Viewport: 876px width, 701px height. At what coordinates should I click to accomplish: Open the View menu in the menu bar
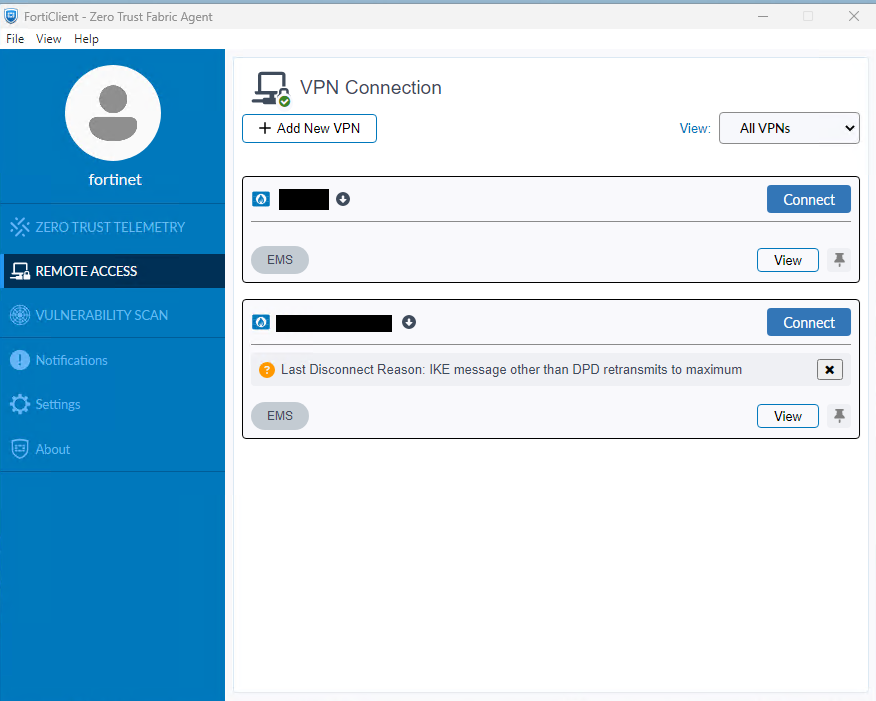click(49, 39)
